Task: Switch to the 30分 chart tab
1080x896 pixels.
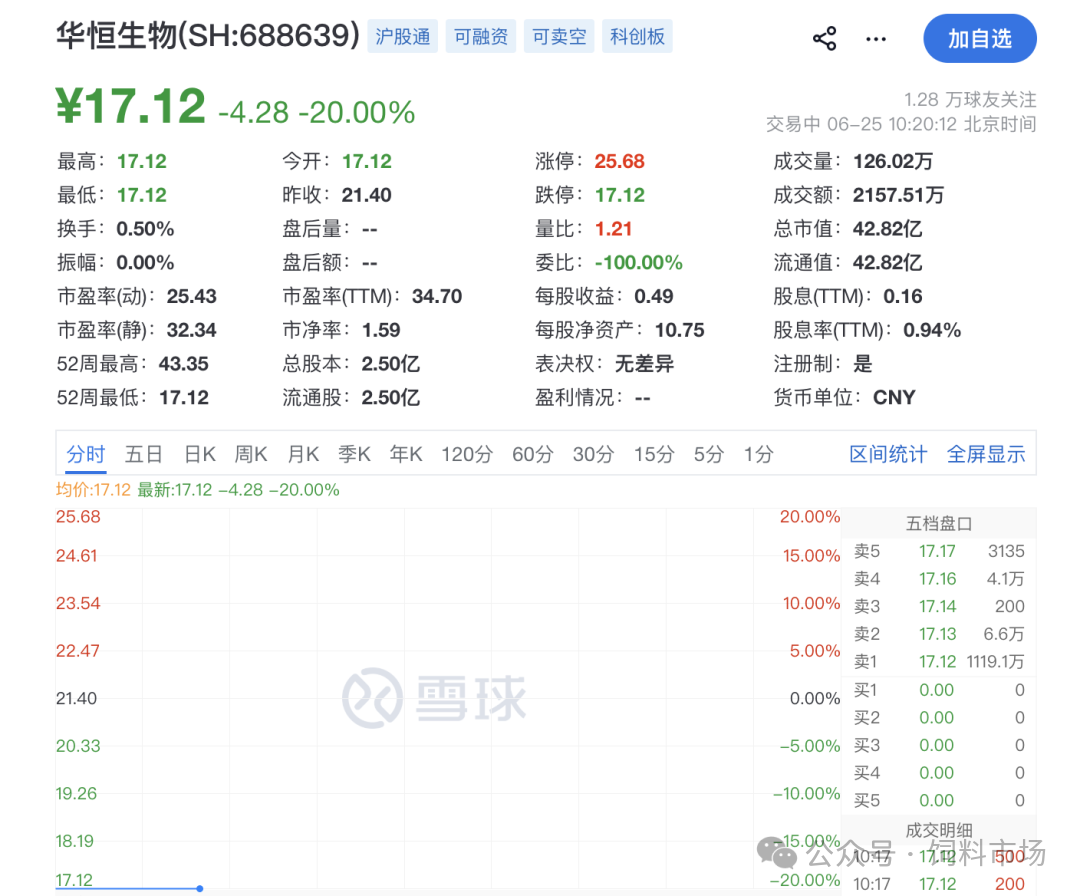Action: [593, 455]
